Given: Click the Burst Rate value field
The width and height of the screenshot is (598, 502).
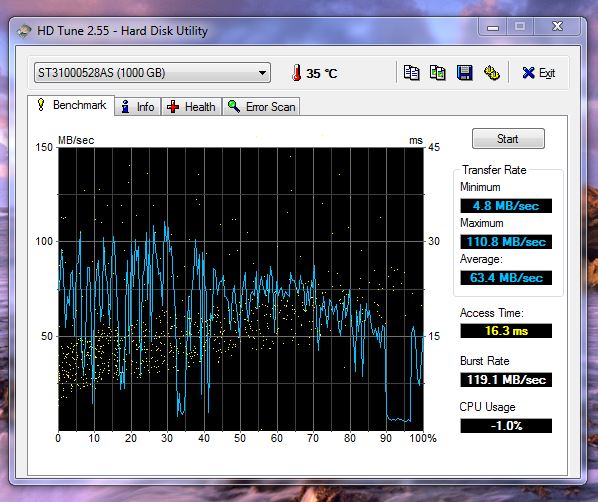Looking at the screenshot, I should (506, 380).
